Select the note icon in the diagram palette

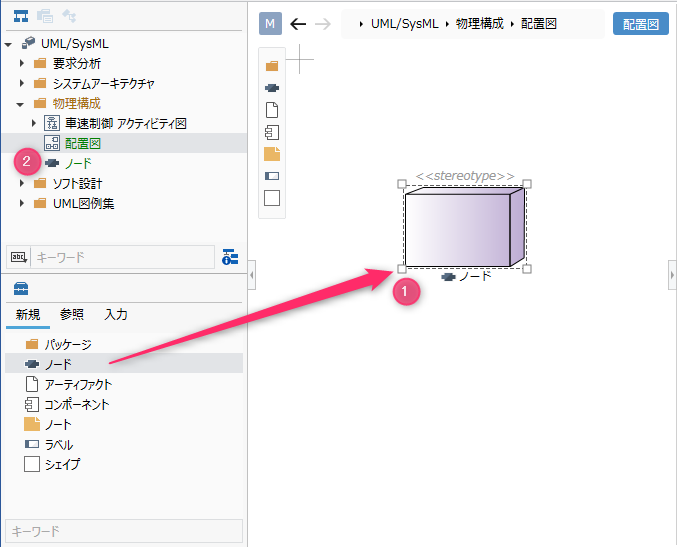click(x=272, y=154)
